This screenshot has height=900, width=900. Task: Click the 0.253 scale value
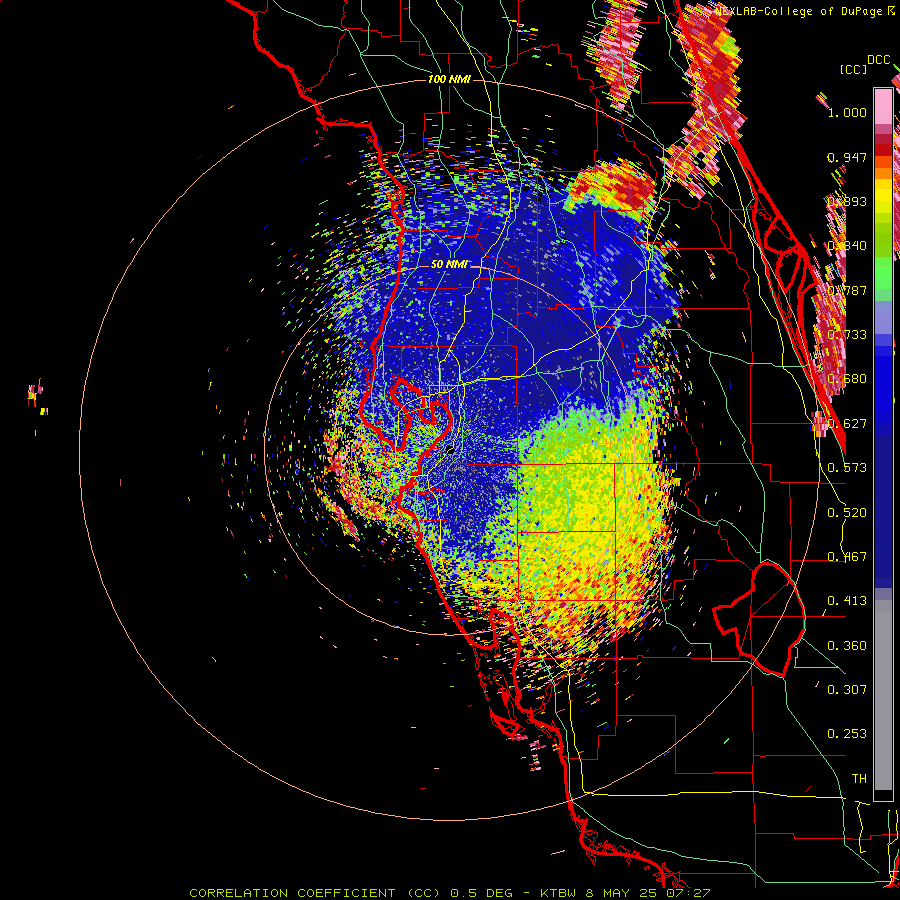pos(847,734)
